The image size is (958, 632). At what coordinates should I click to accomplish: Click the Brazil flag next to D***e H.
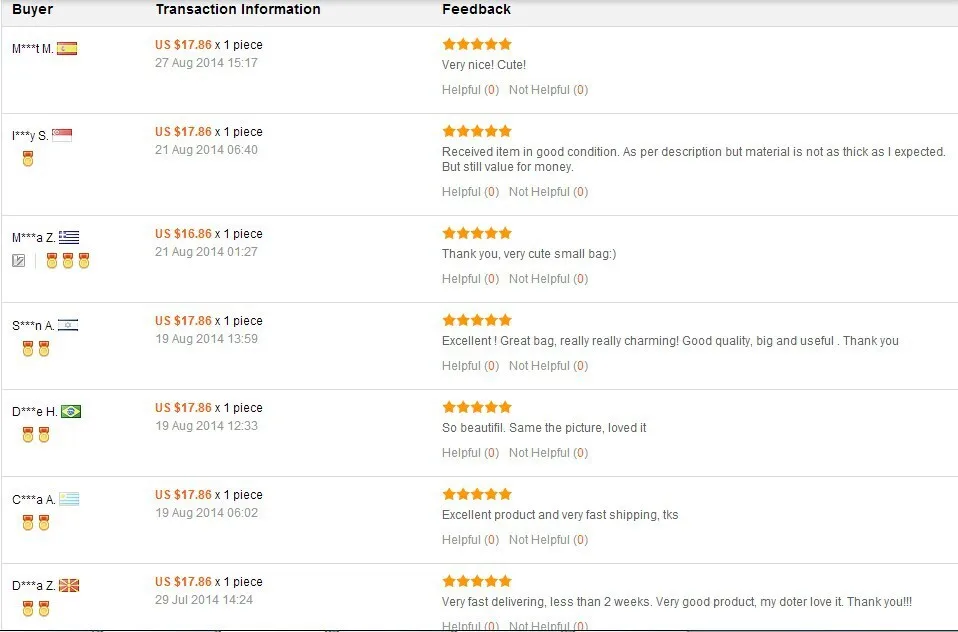pyautogui.click(x=71, y=411)
